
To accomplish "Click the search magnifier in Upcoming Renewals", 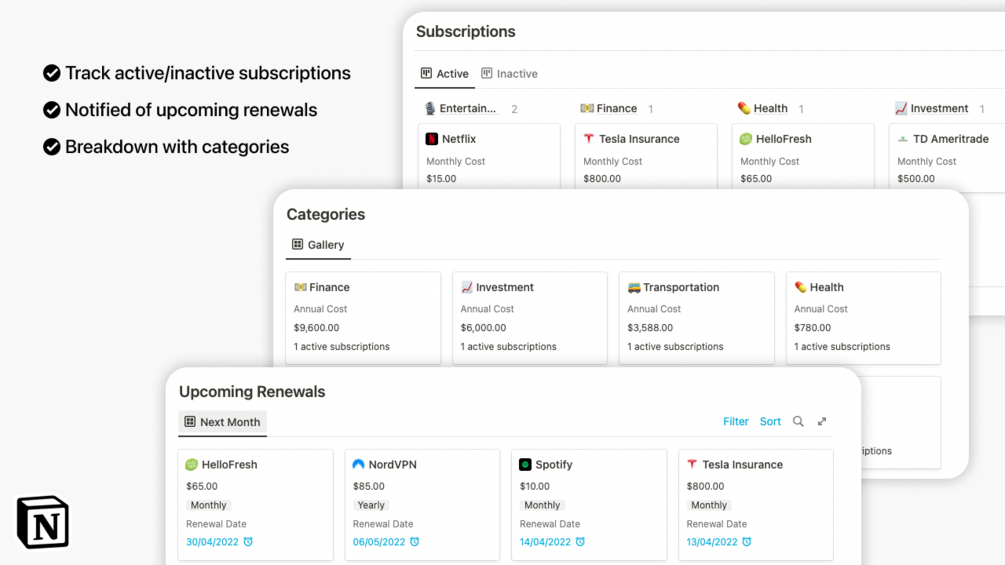I will point(798,422).
